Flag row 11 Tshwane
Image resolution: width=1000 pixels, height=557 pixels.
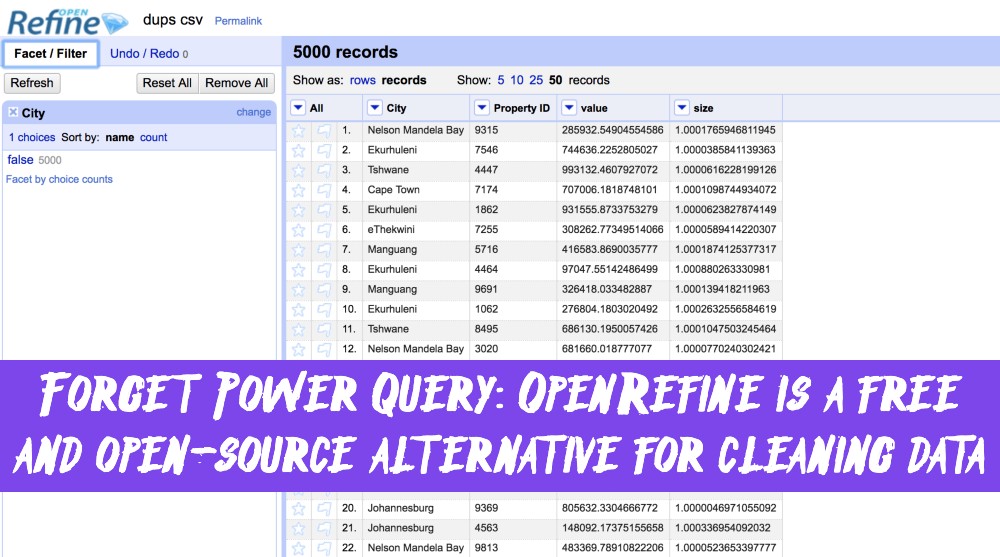[324, 329]
